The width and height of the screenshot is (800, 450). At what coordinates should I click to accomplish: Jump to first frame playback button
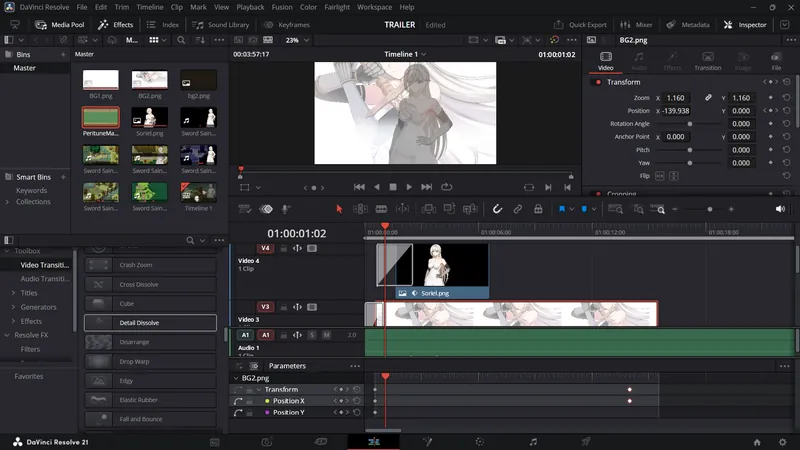pyautogui.click(x=359, y=187)
